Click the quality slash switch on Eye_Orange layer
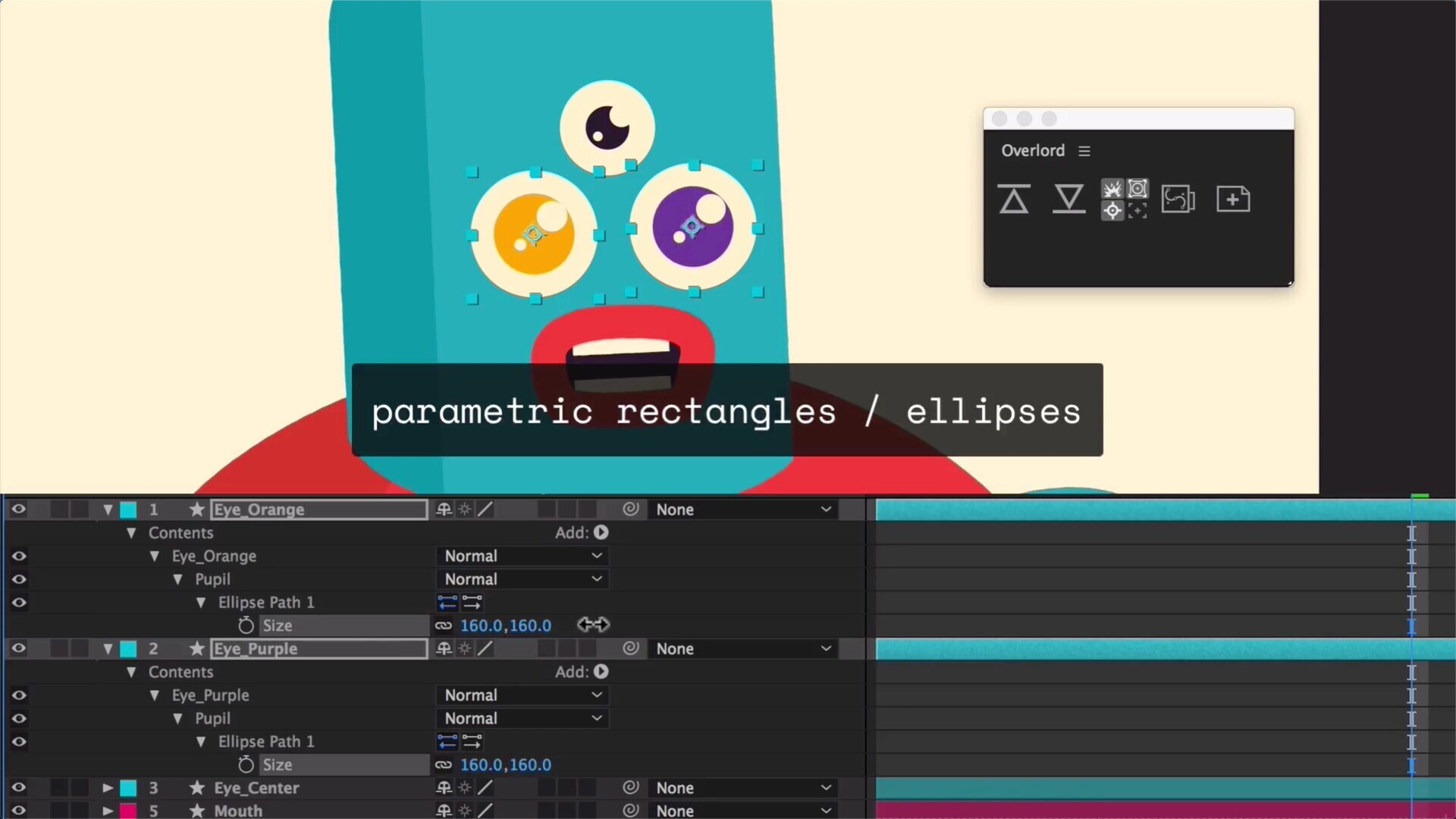1456x819 pixels. pyautogui.click(x=485, y=509)
